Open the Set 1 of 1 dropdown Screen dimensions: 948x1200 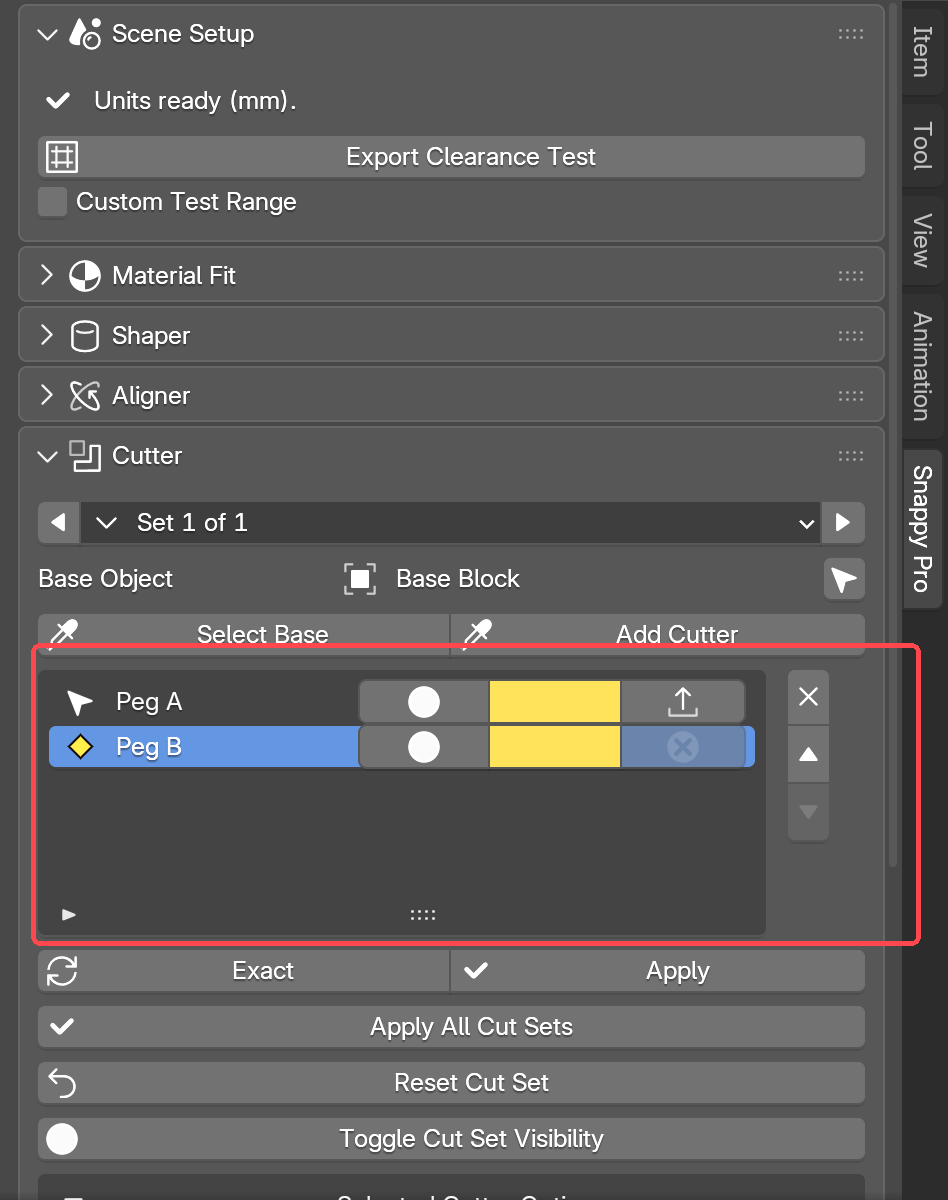tap(451, 523)
